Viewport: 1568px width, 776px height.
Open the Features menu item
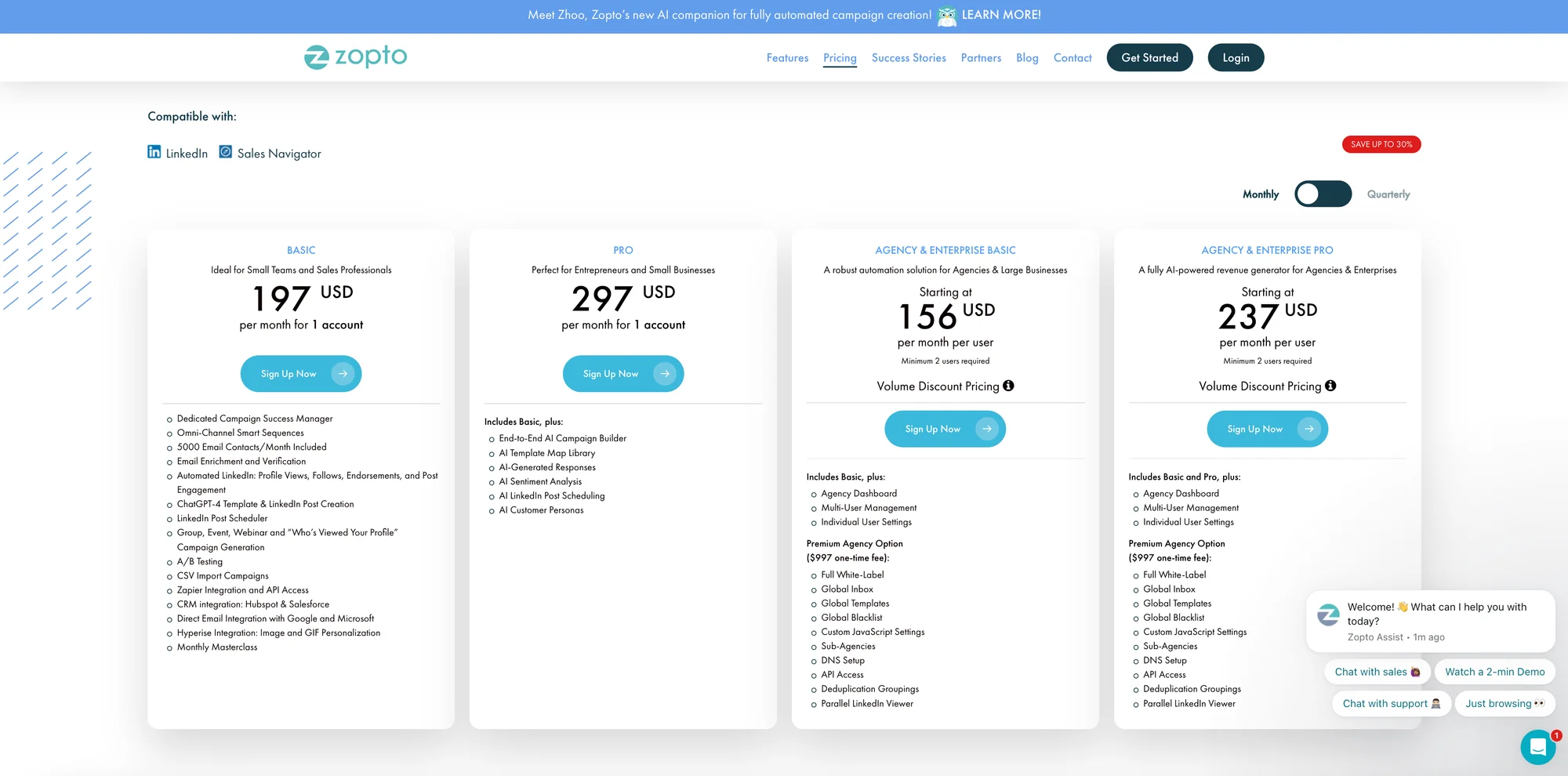[x=787, y=58]
